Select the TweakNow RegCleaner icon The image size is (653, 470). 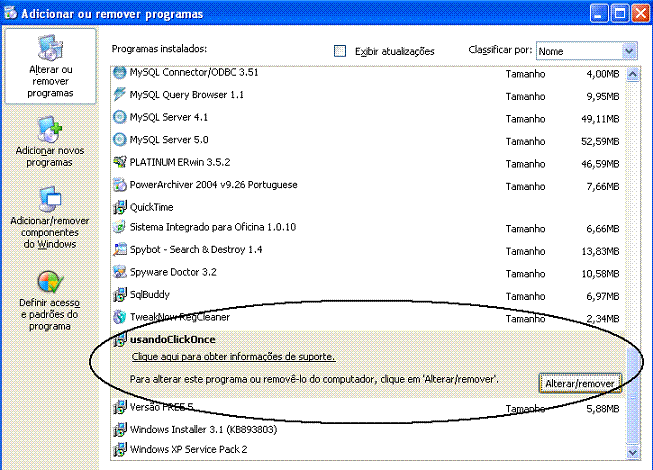[x=120, y=317]
